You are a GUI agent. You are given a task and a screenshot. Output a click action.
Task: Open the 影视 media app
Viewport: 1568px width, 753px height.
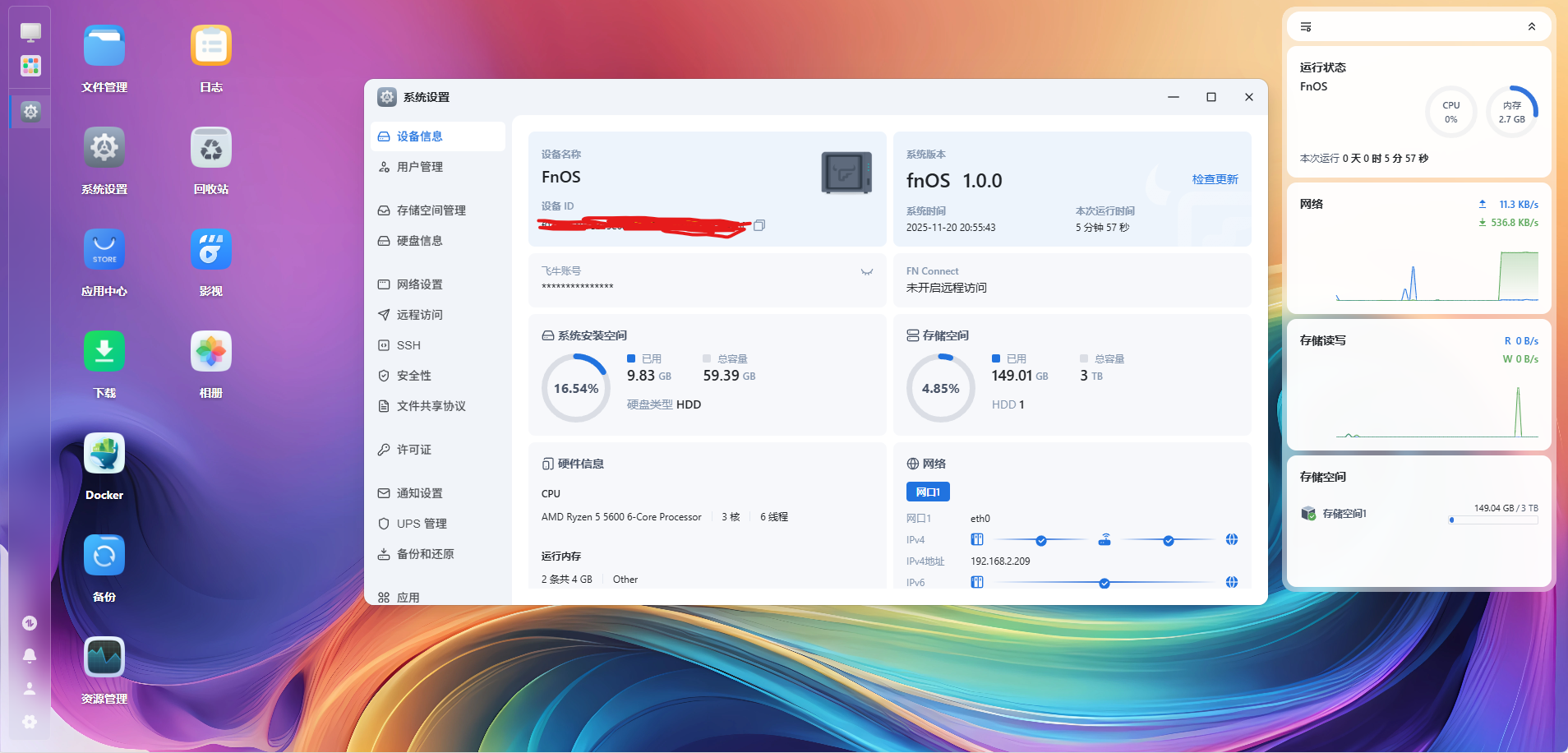pyautogui.click(x=210, y=249)
